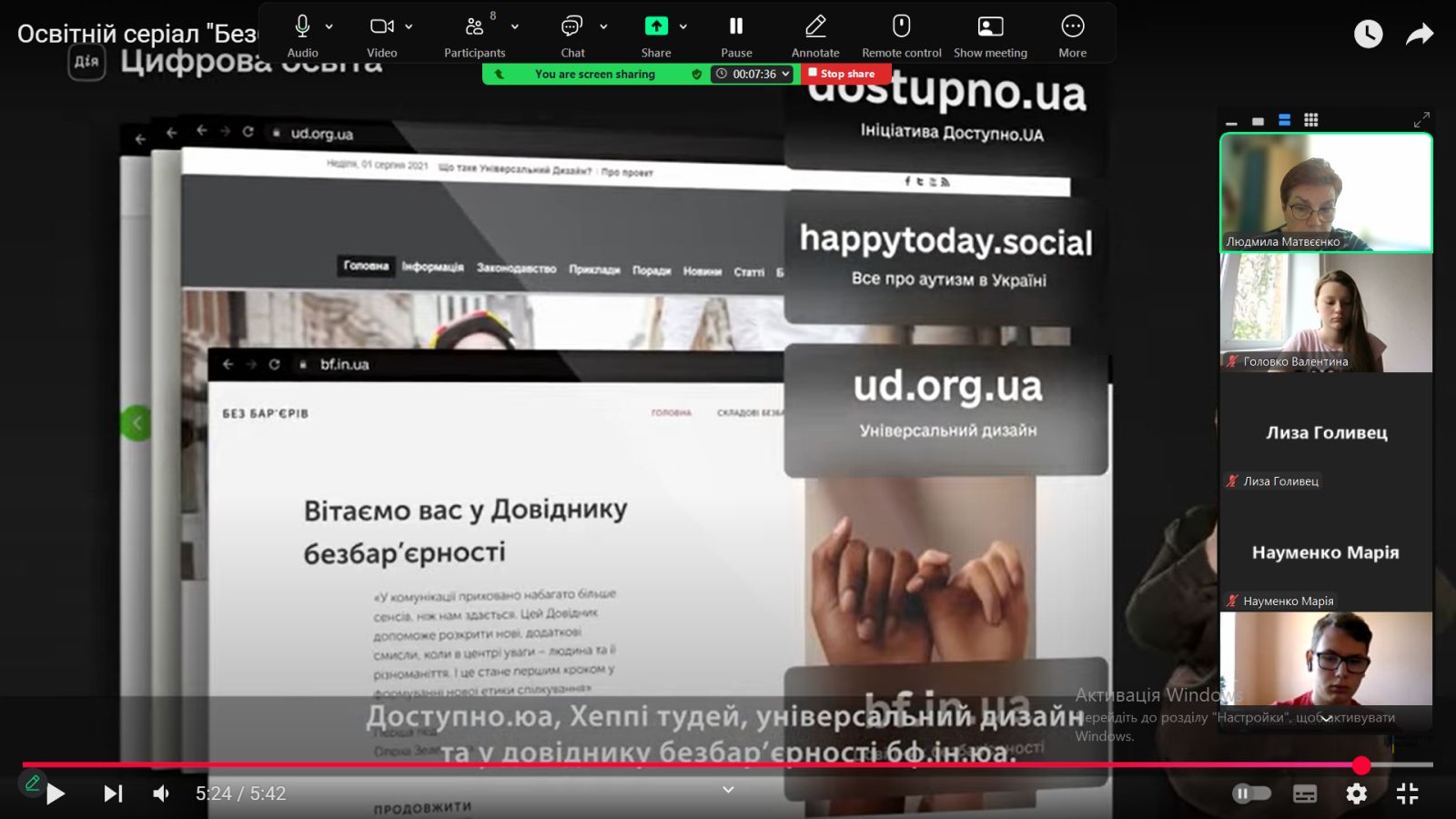Exit full screen mode
The image size is (1456, 819).
point(1408,794)
